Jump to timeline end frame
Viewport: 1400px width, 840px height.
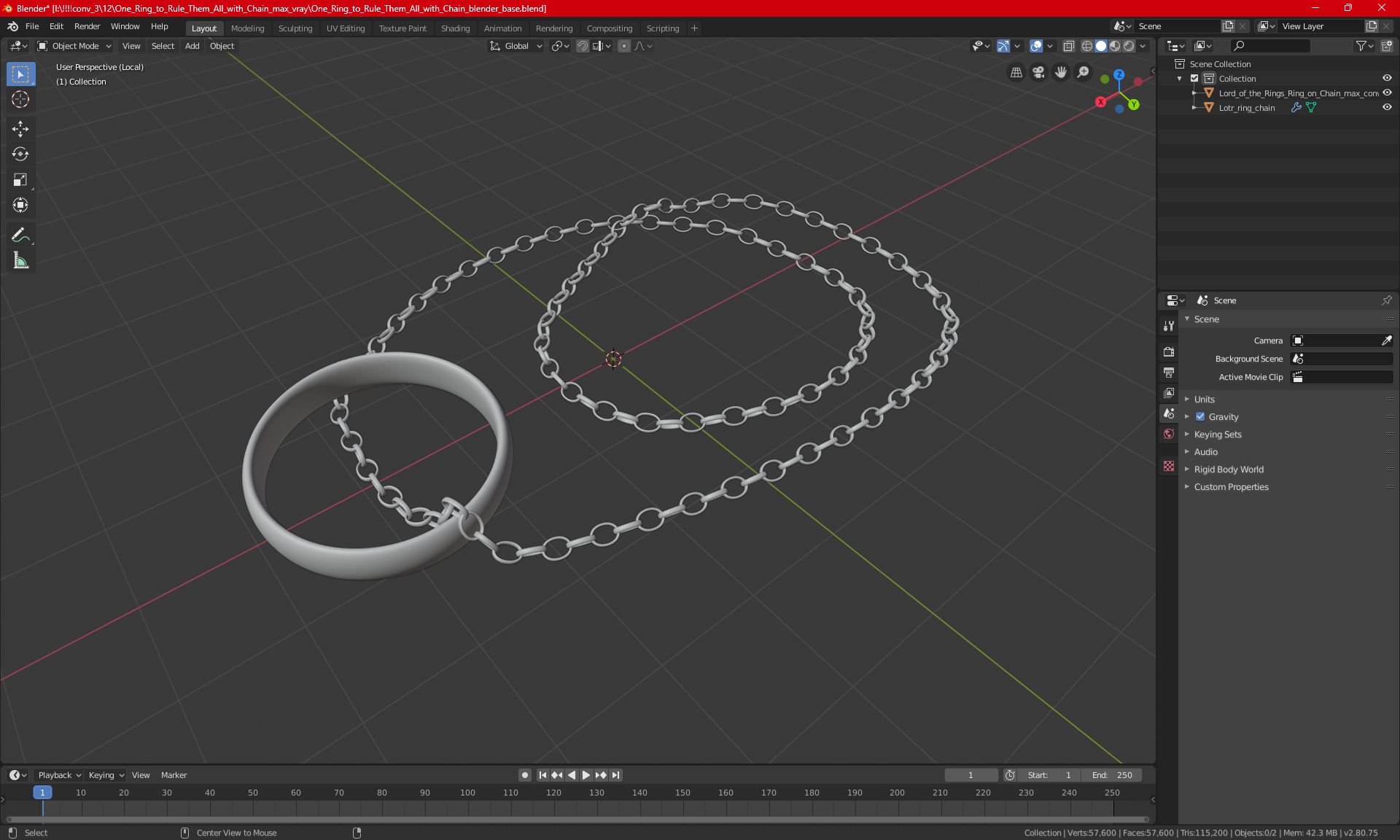[616, 775]
